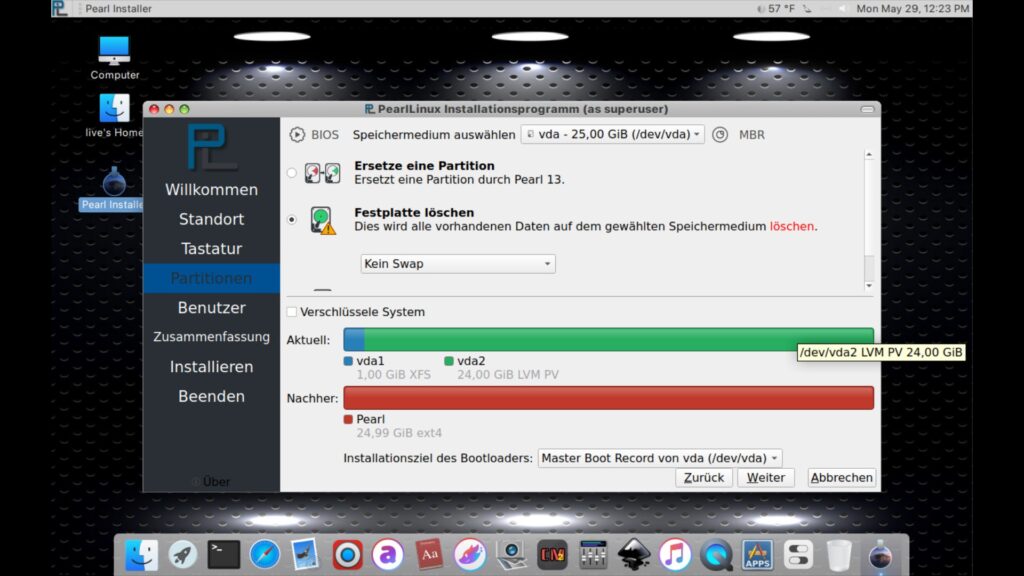Open the pink feather app dock icon
The height and width of the screenshot is (576, 1024).
[x=470, y=554]
